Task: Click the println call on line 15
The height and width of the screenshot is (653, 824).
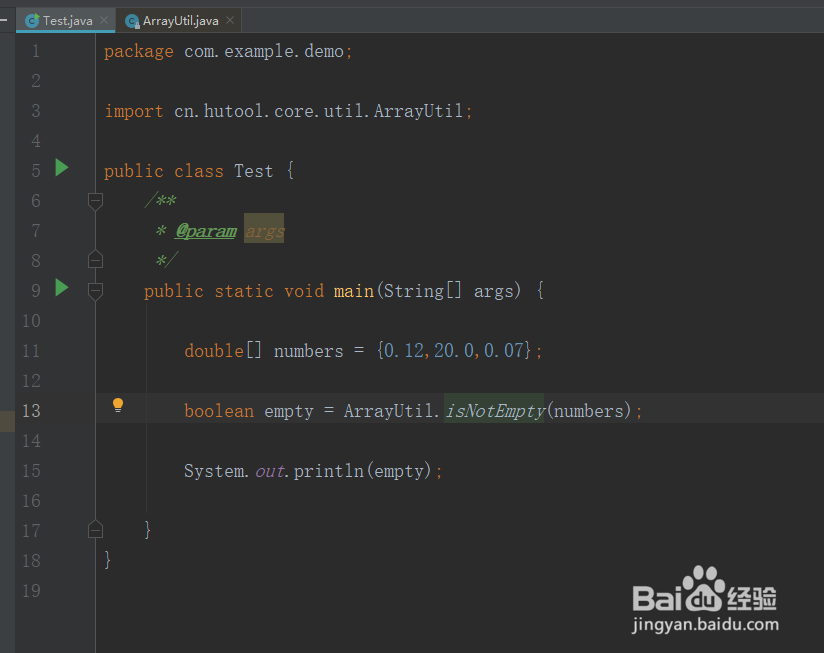Action: coord(328,471)
